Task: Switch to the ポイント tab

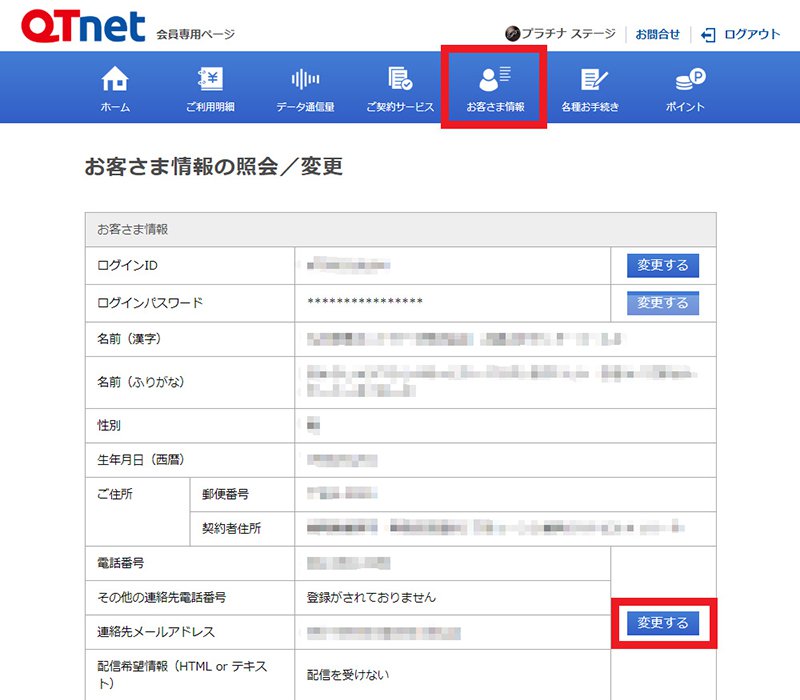Action: [686, 88]
